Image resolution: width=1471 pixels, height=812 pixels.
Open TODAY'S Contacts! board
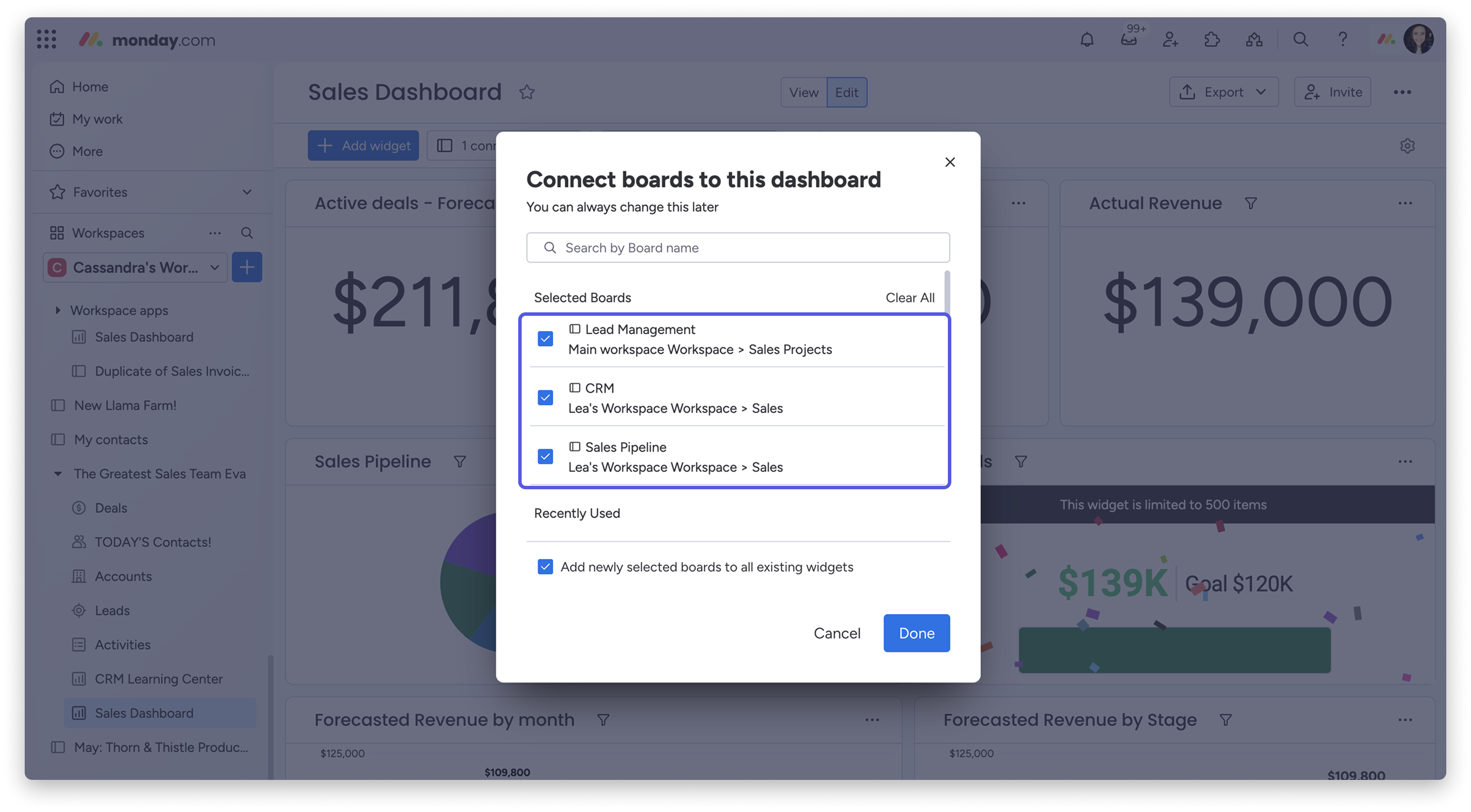(x=141, y=542)
